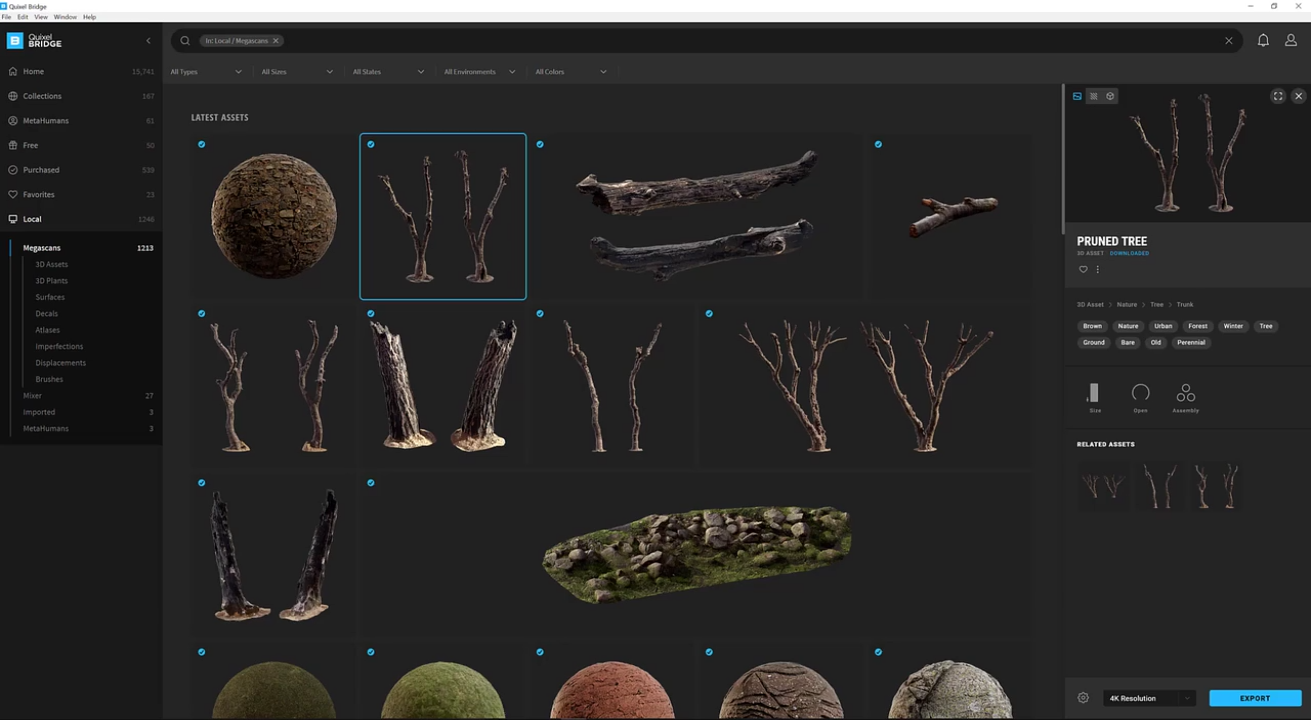Click the Winter tag

click(1234, 326)
